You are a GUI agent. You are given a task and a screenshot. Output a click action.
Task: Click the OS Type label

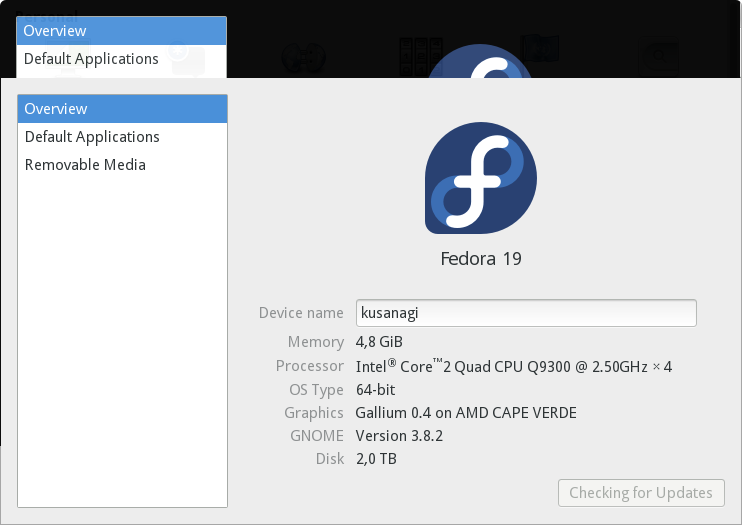[316, 390]
